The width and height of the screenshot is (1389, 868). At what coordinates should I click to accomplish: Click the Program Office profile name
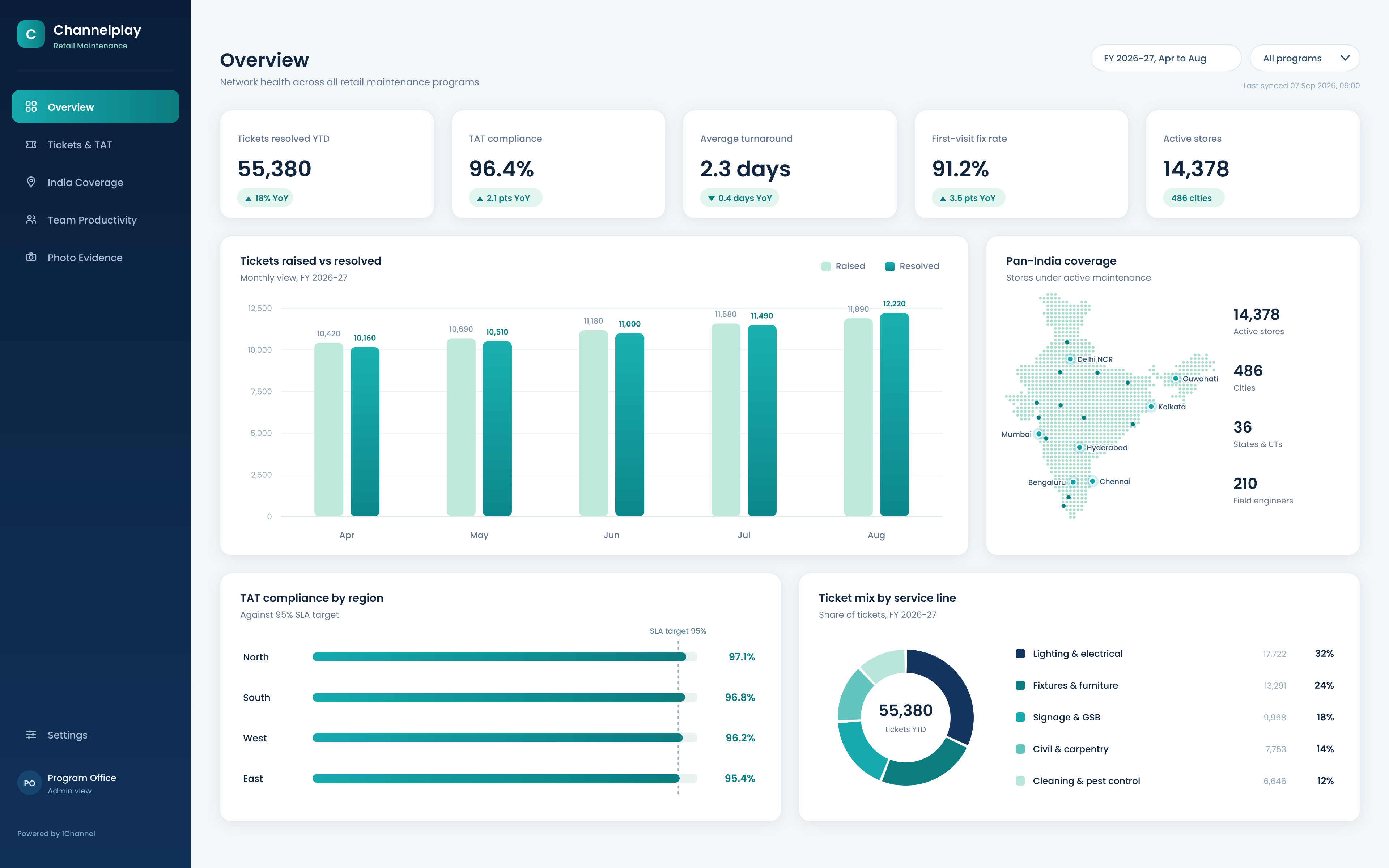81,778
